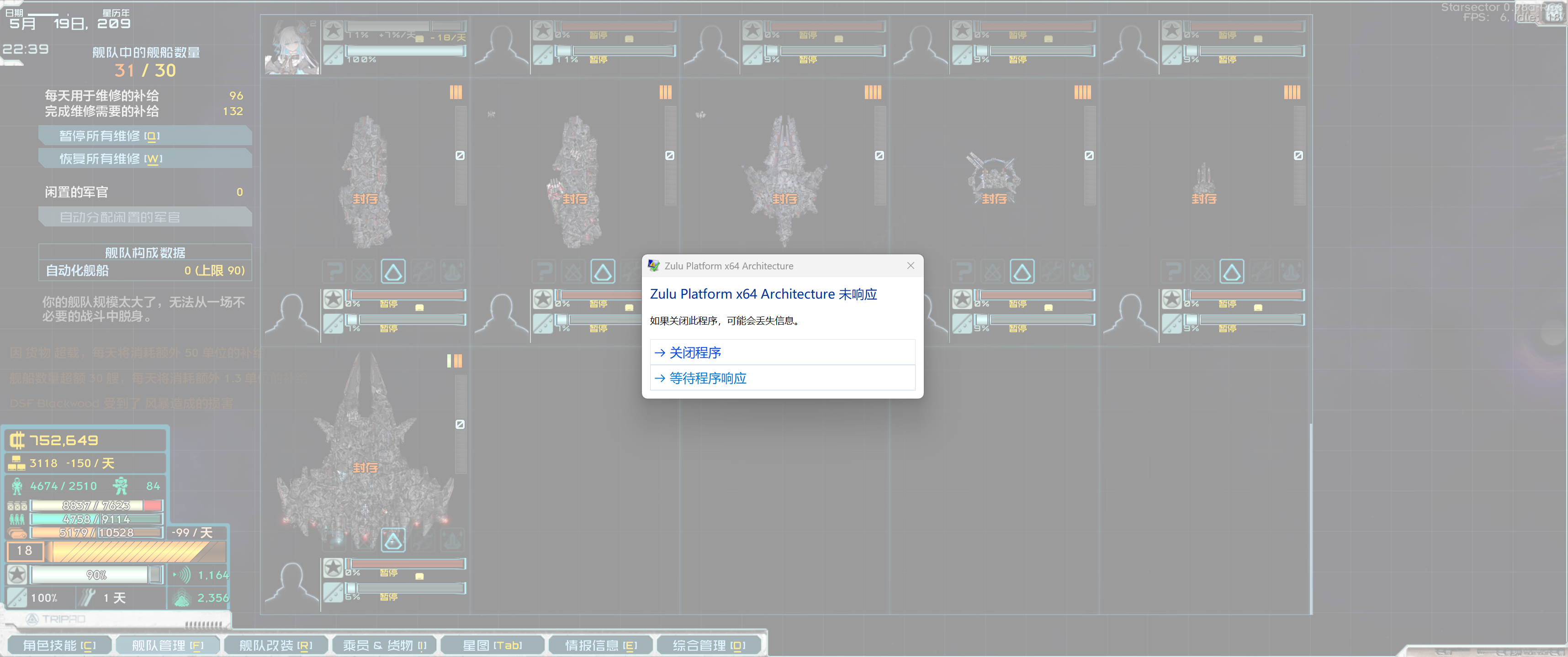This screenshot has width=1568, height=657.
Task: Click the sensor profile ship icon beside 2,356
Action: coord(181,598)
